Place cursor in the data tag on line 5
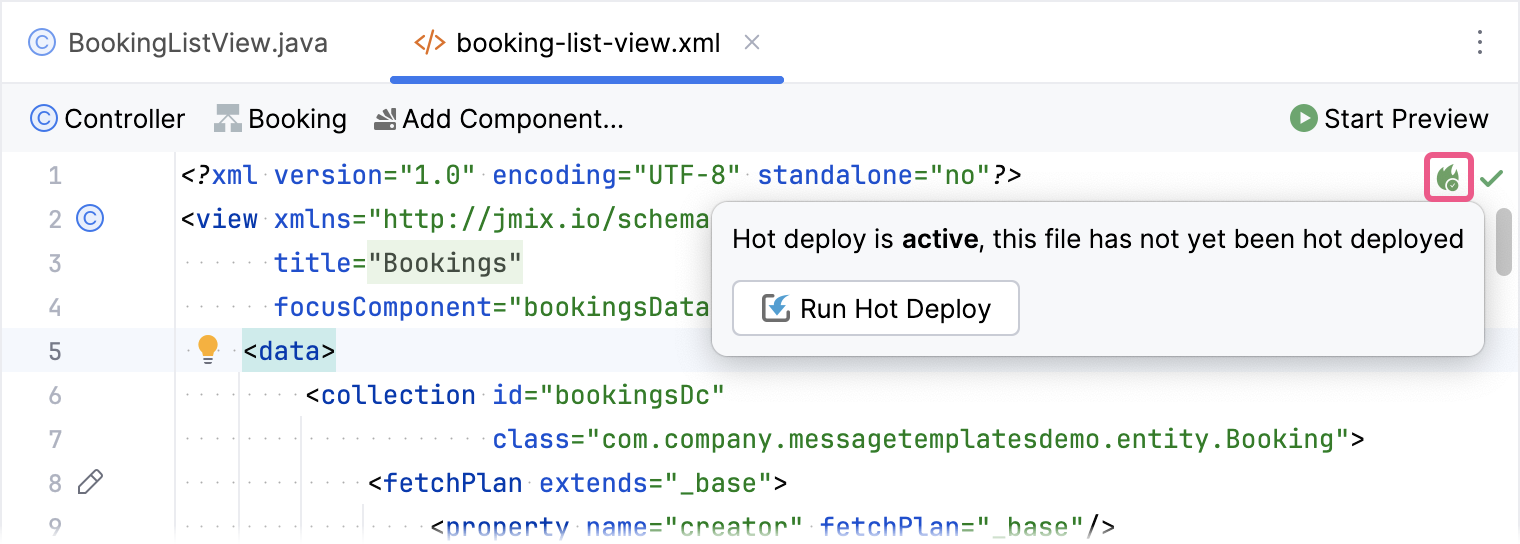Viewport: 1520px width, 544px height. (x=289, y=351)
